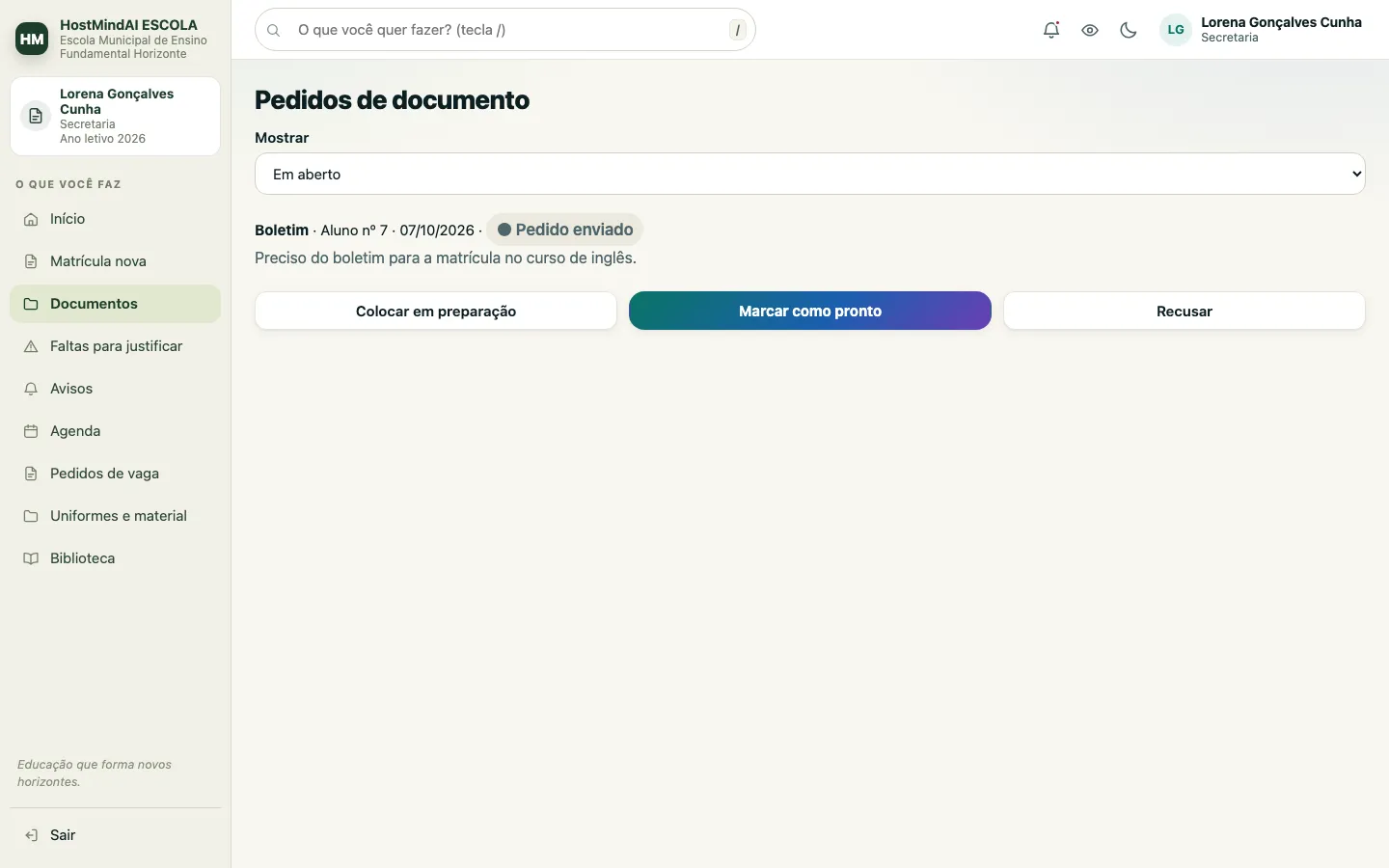1389x868 pixels.
Task: Open Uniformes e material sidebar entry
Action: coord(115,516)
